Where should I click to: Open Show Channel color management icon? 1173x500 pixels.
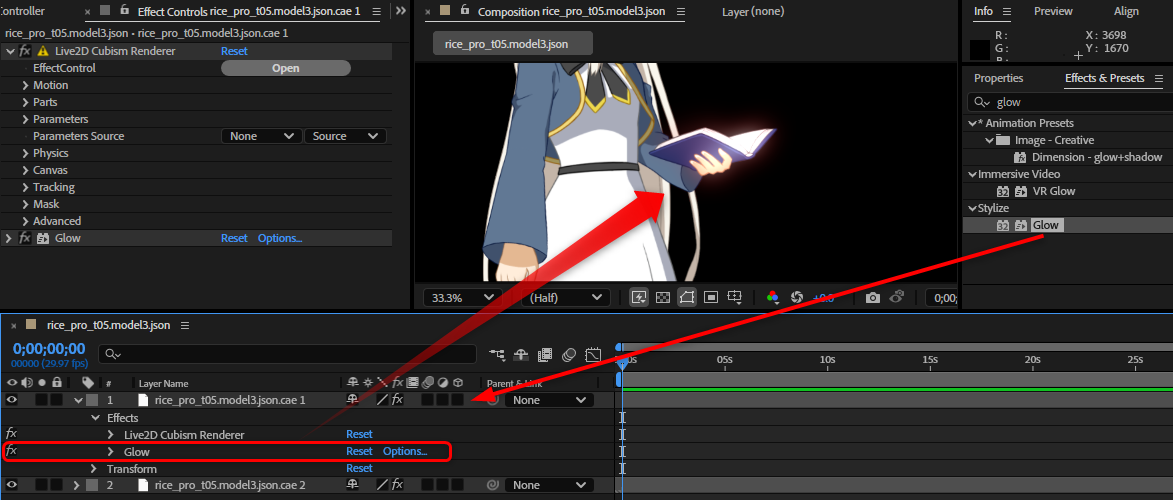(773, 297)
